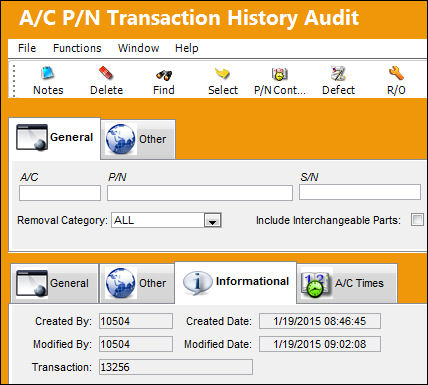428x385 pixels.
Task: Open the P/N Control icon
Action: (279, 74)
